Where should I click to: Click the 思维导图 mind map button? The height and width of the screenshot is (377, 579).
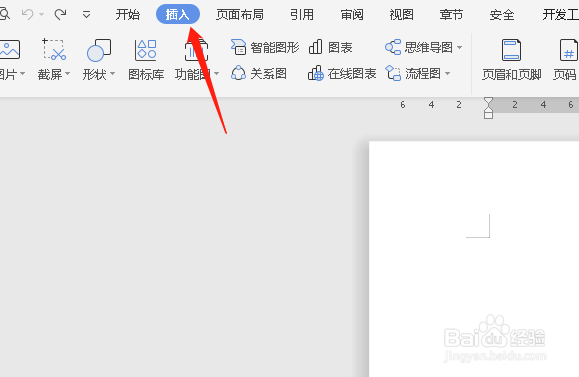(x=419, y=47)
